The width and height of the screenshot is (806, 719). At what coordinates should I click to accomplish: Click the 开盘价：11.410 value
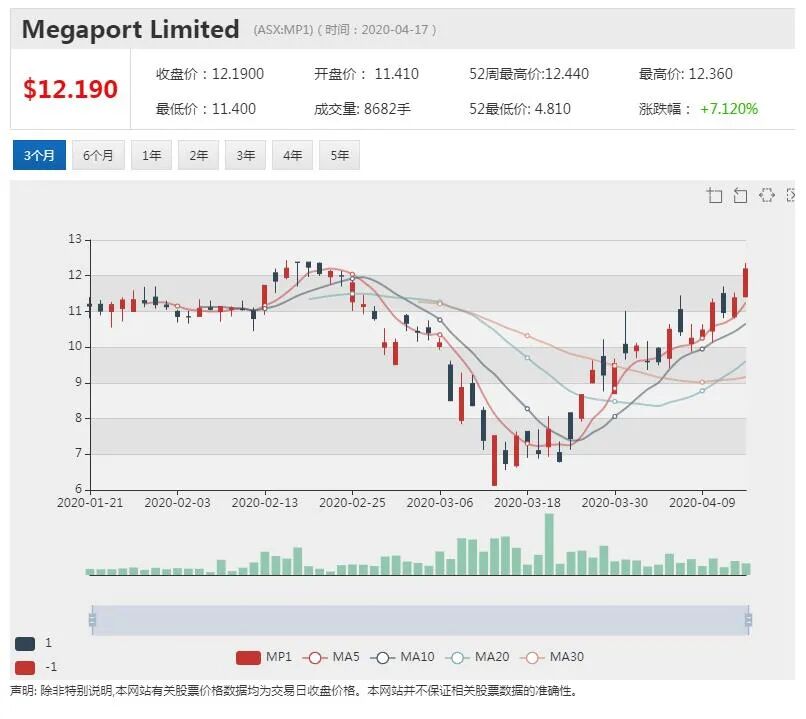(x=367, y=74)
